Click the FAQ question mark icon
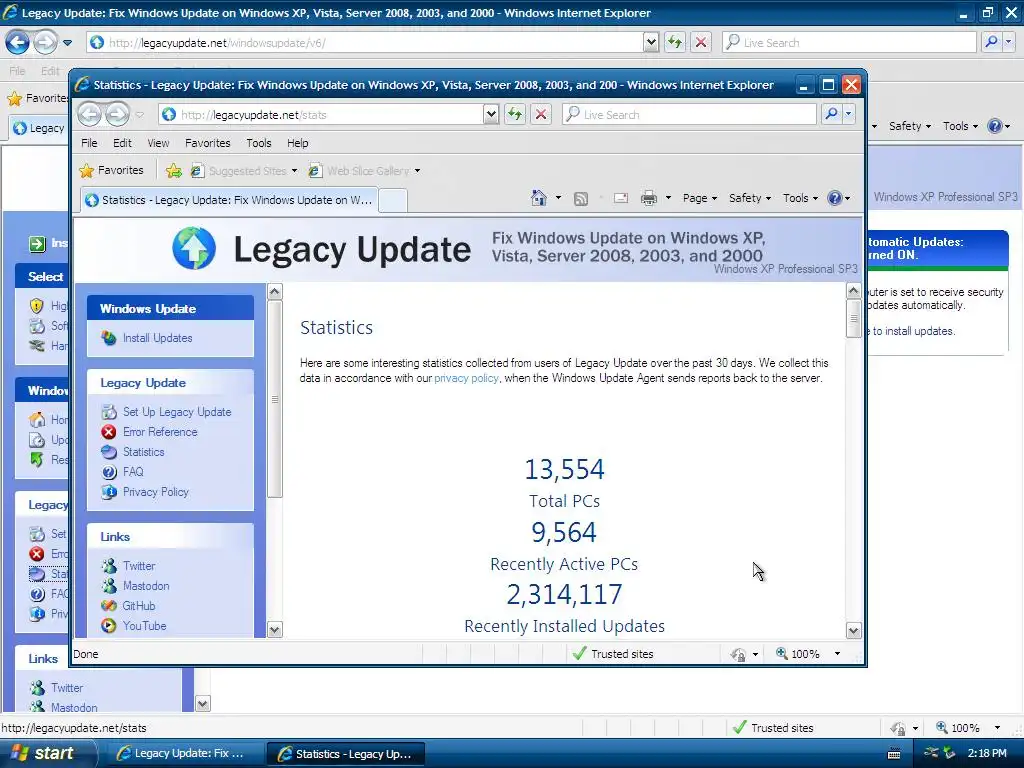 pos(108,472)
